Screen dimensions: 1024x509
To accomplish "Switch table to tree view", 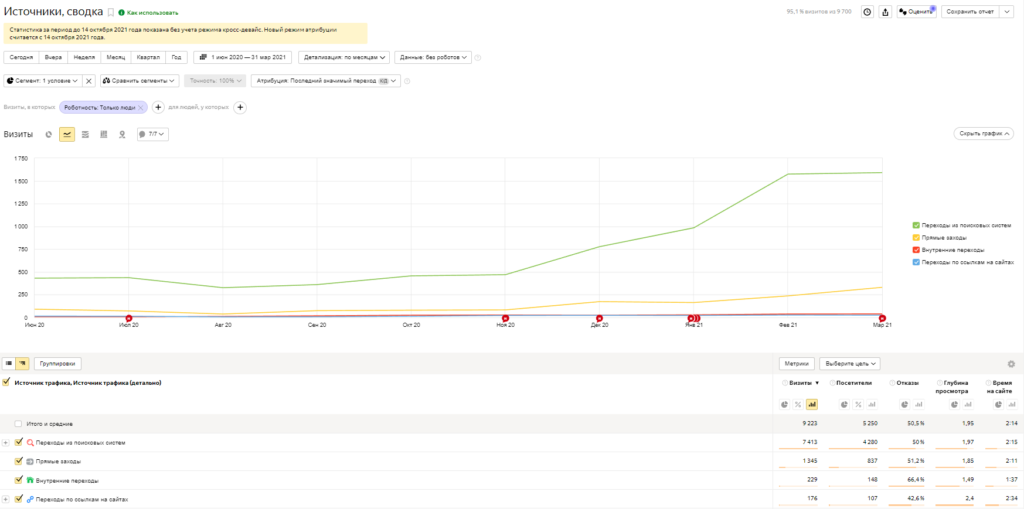I will (x=22, y=363).
